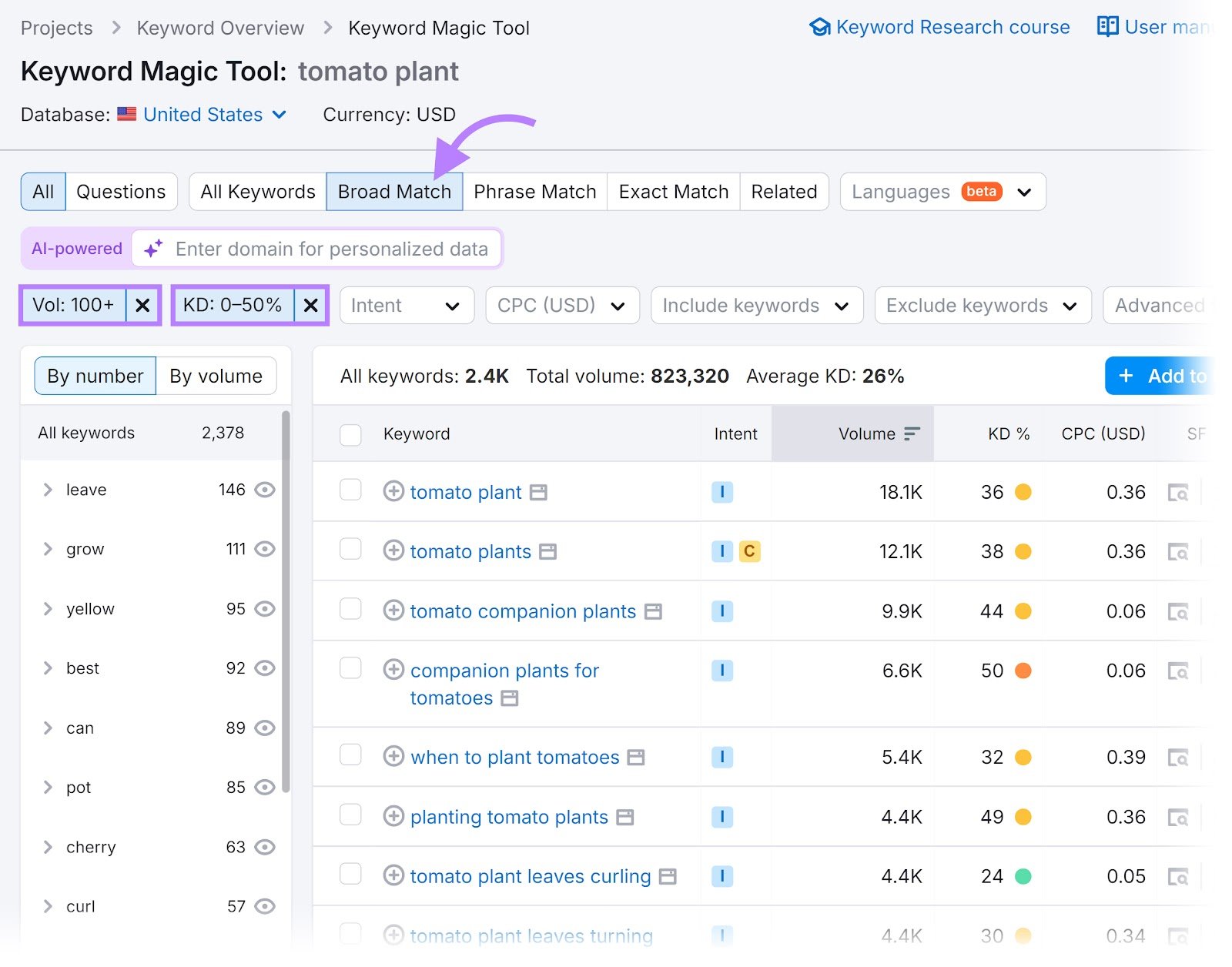This screenshot has height=967, width=1232.
Task: Toggle the eye icon next to "leave"
Action: click(x=264, y=490)
